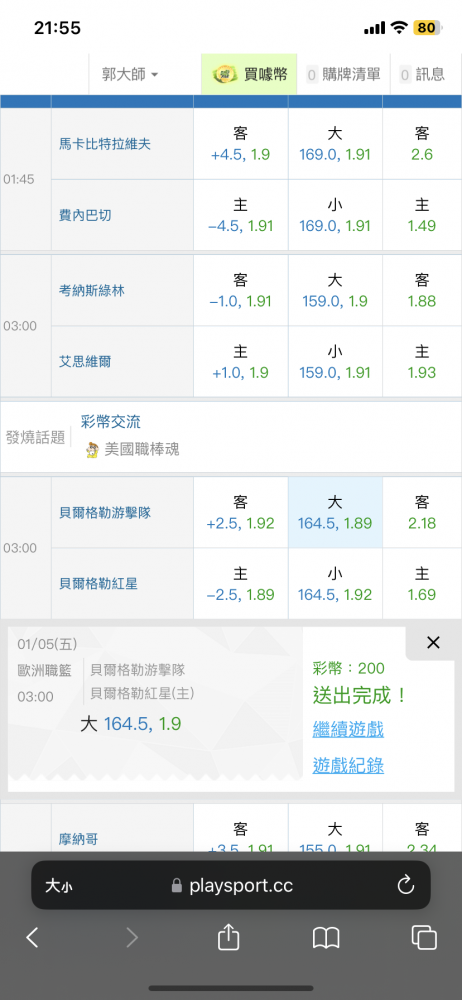The width and height of the screenshot is (462, 1000).
Task: Open Safari bookmarks book icon
Action: [x=325, y=938]
